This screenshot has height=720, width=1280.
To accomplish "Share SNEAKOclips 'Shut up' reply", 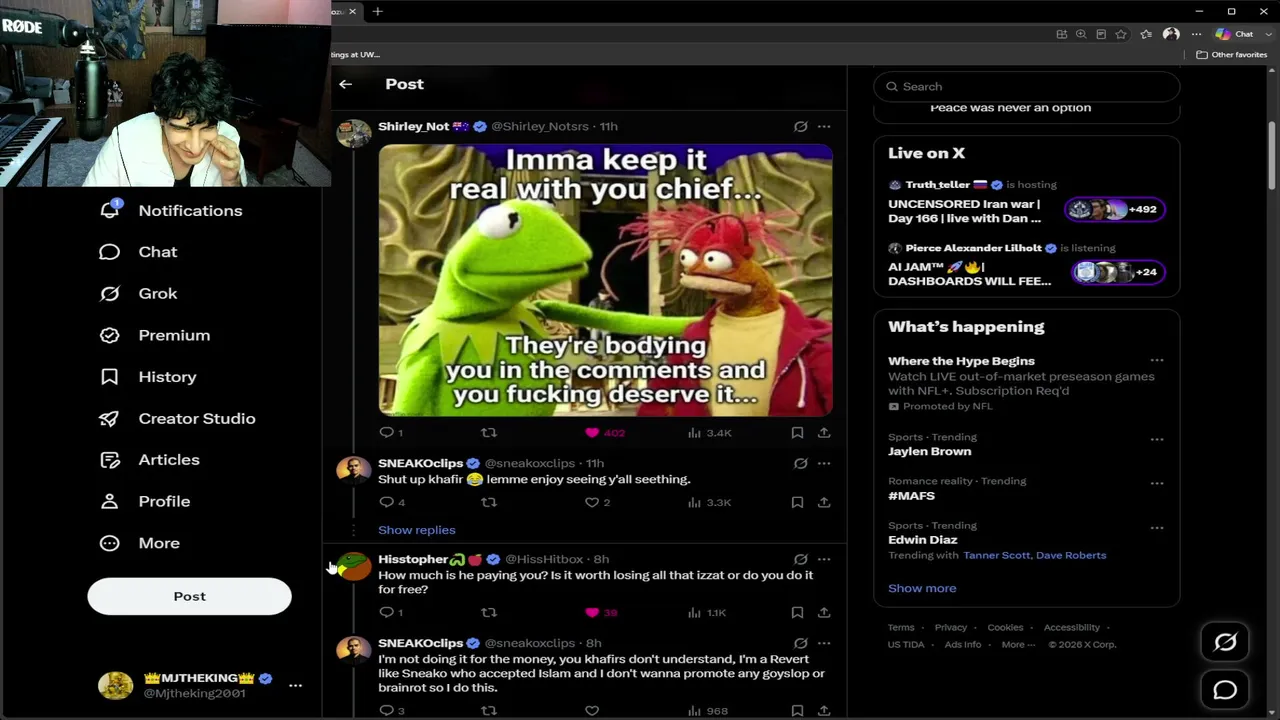I will point(824,502).
